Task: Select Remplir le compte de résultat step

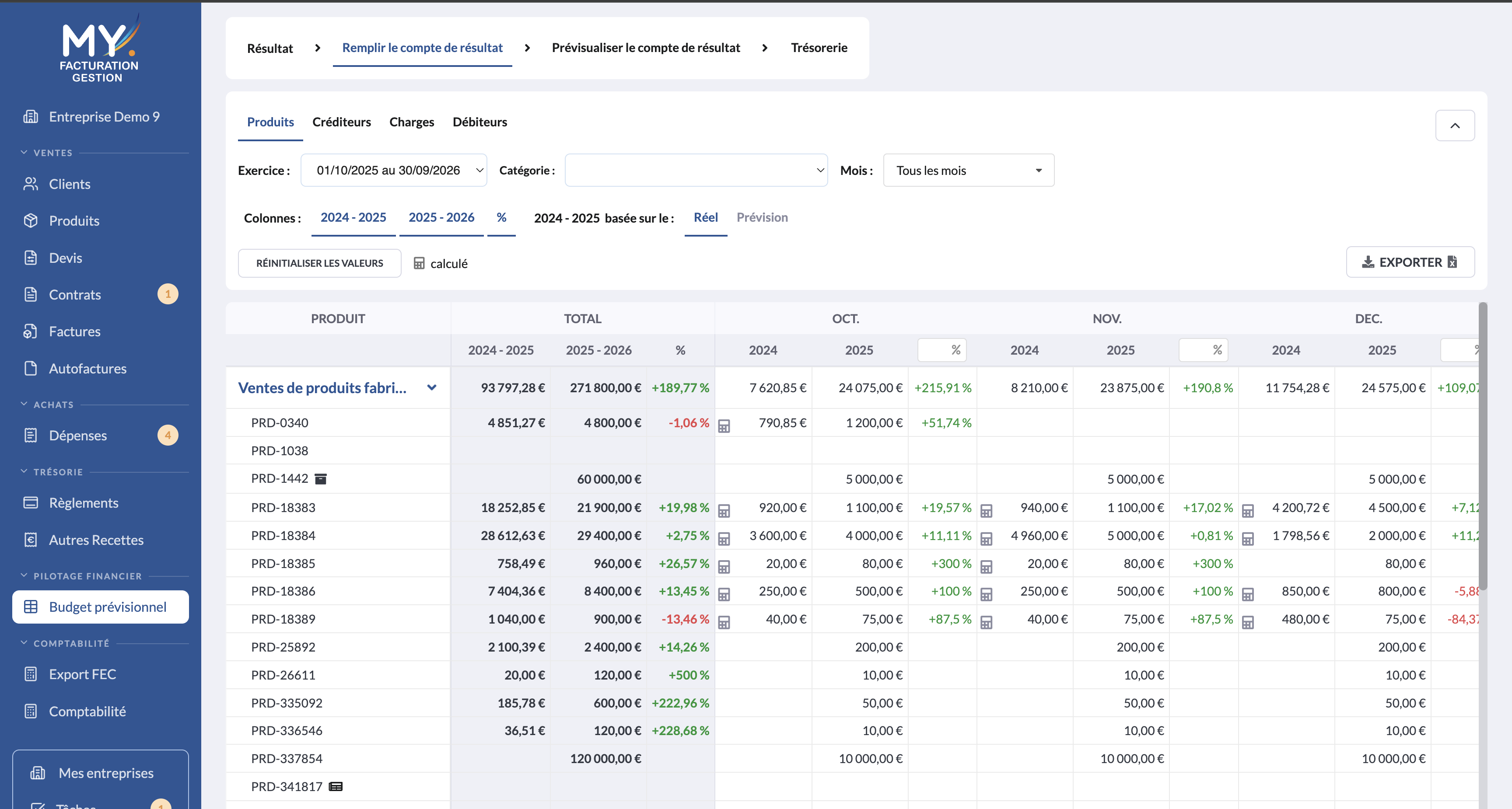Action: 422,48
